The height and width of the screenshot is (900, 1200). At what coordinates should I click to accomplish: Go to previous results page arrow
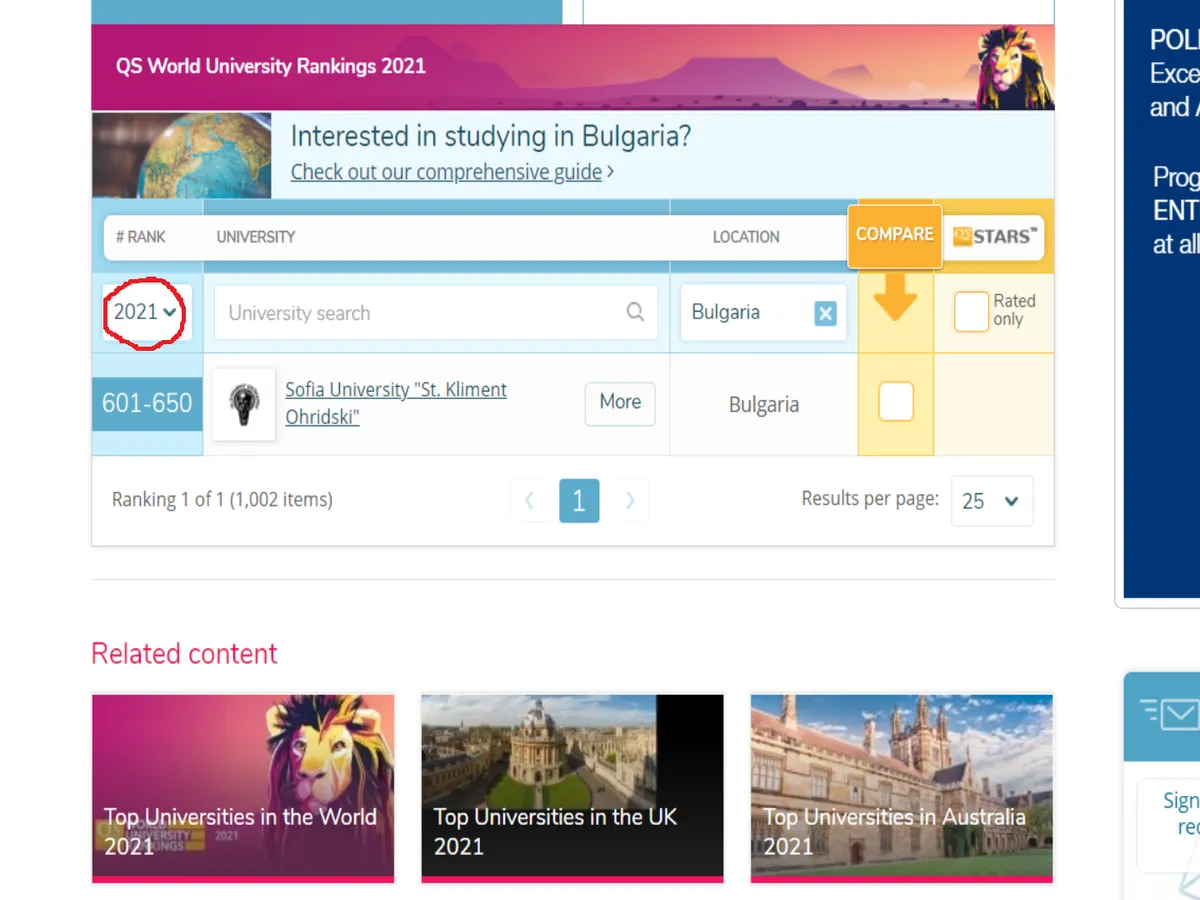tap(529, 501)
